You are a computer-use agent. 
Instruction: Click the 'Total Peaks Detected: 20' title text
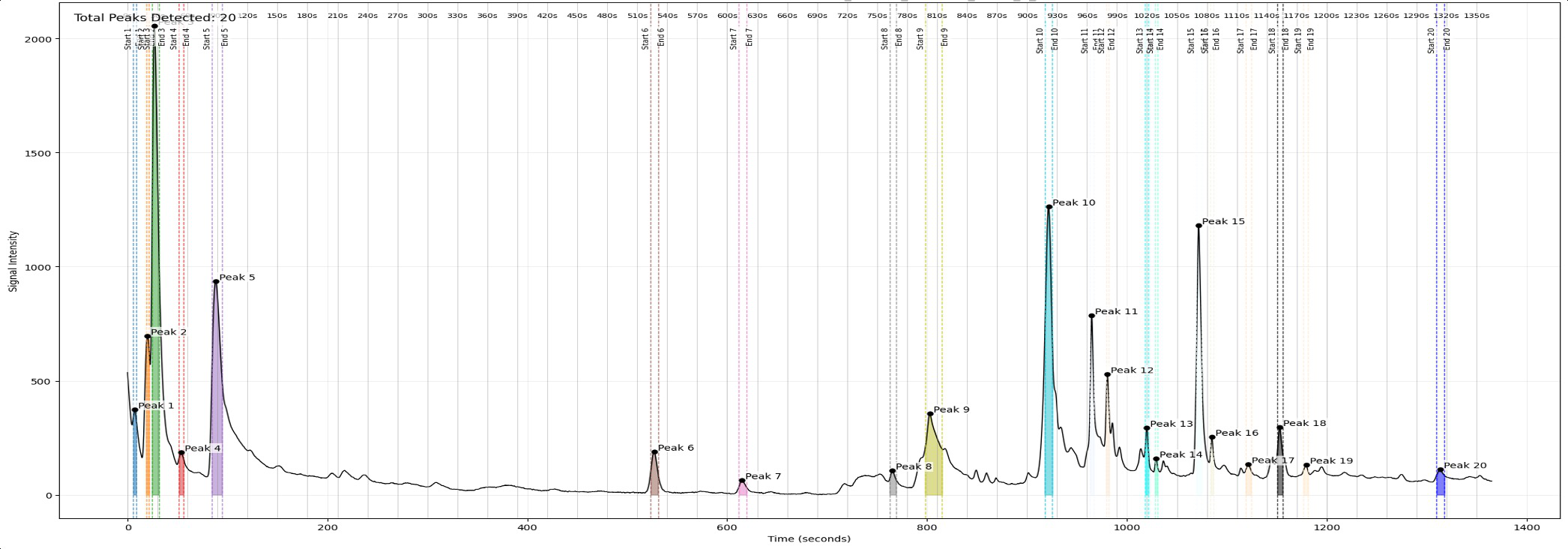coord(154,17)
